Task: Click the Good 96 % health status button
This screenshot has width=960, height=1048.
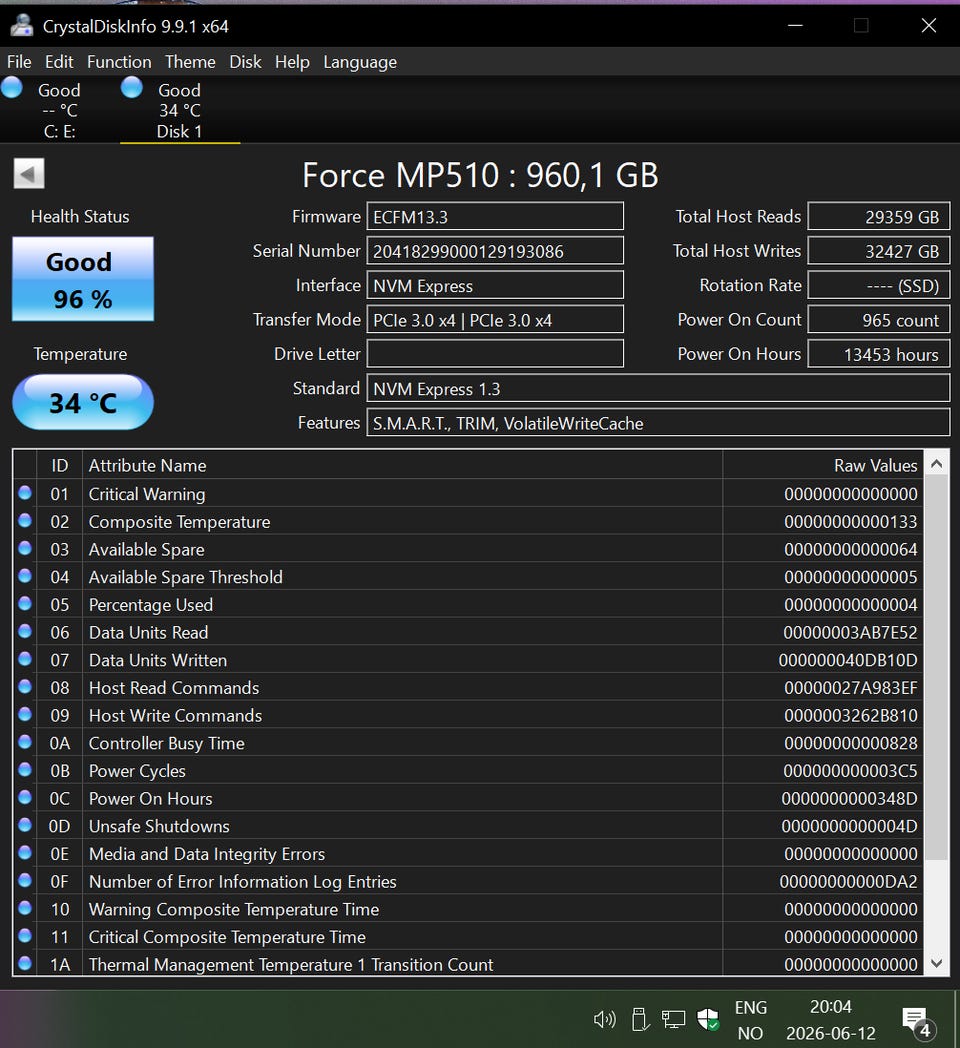Action: 83,279
